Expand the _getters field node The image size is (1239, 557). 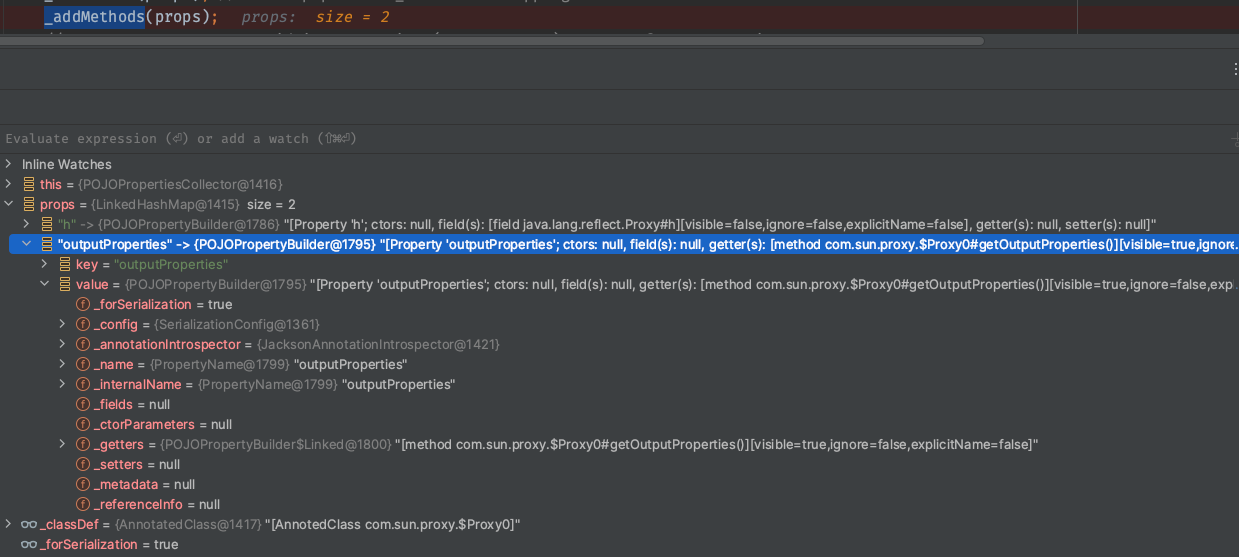[x=62, y=444]
